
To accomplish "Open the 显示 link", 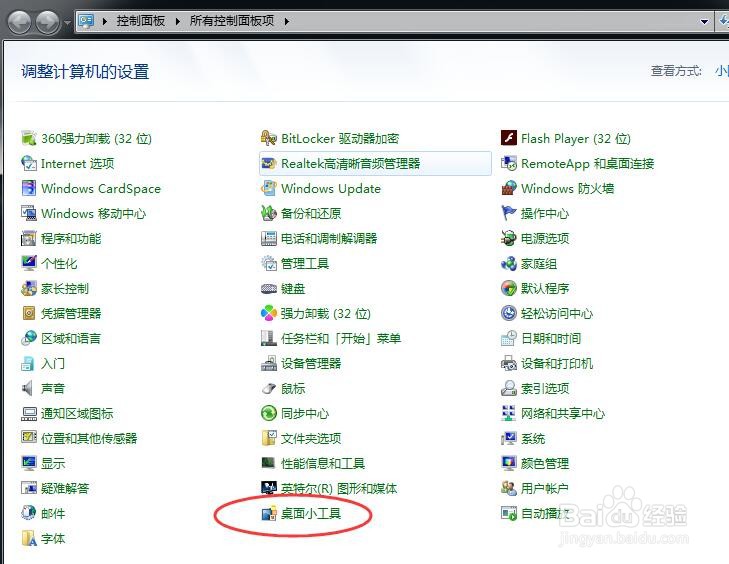I will [x=53, y=464].
